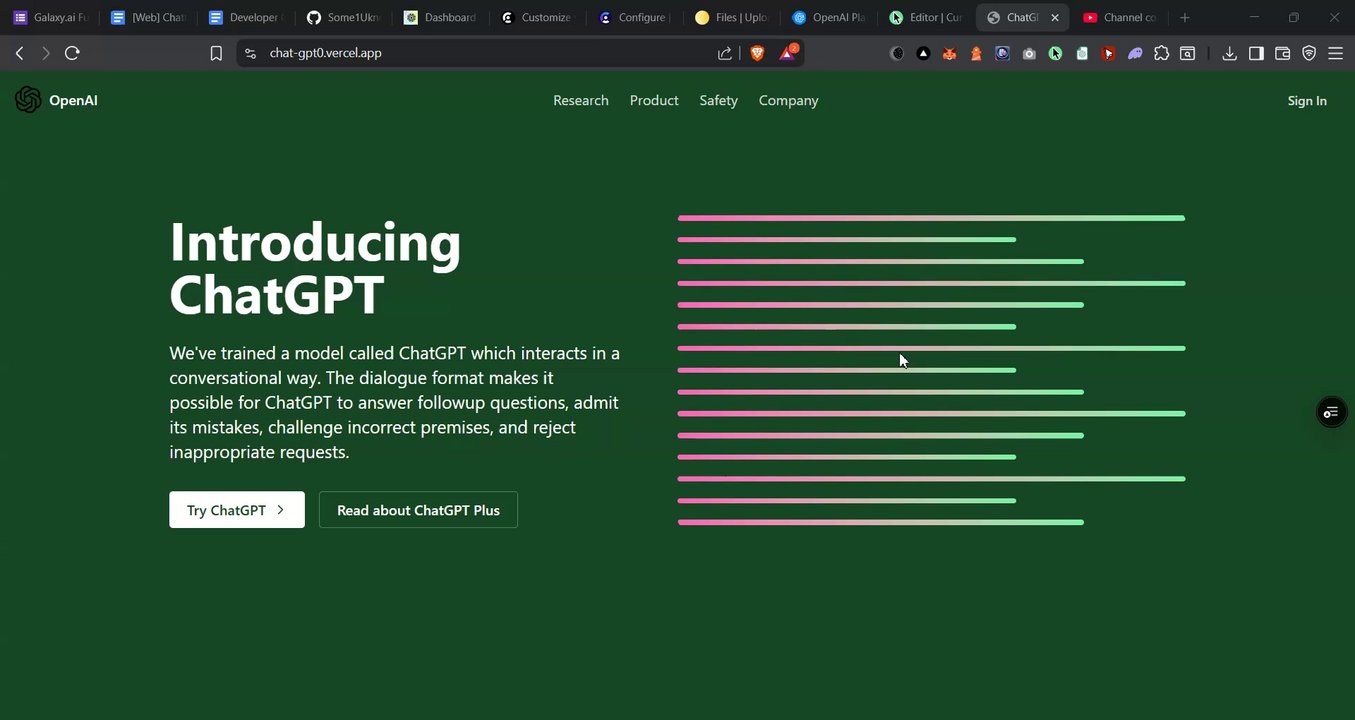The width and height of the screenshot is (1355, 720).
Task: Open the tab search icon in toolbar
Action: pyautogui.click(x=1187, y=53)
